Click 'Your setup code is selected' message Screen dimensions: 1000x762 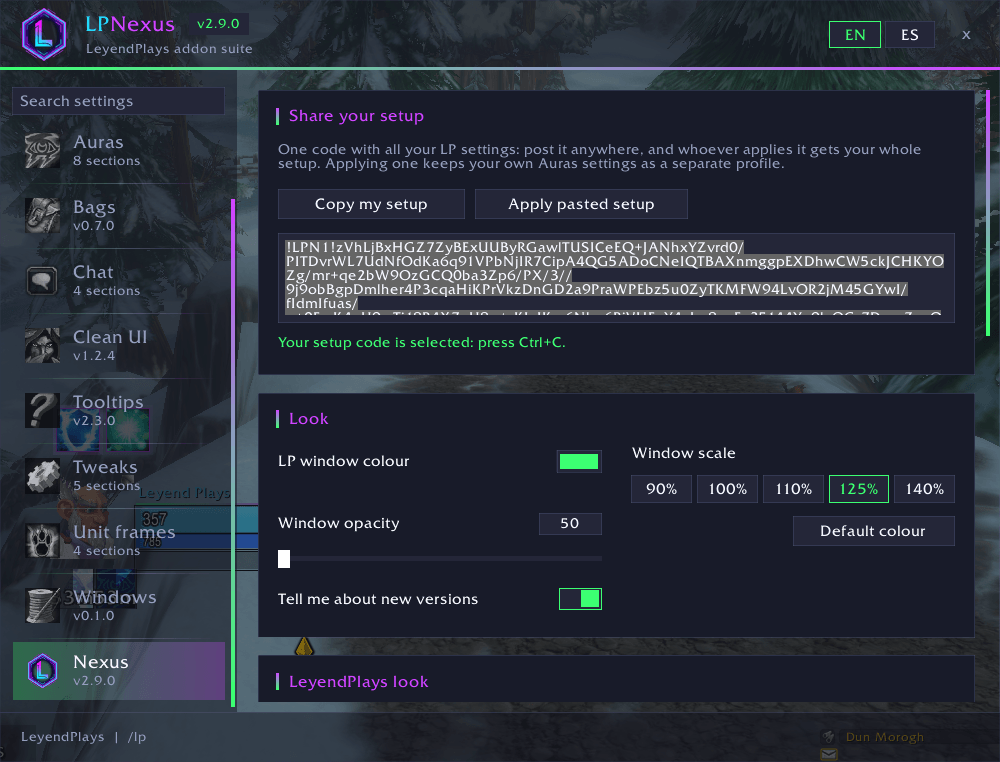click(422, 342)
